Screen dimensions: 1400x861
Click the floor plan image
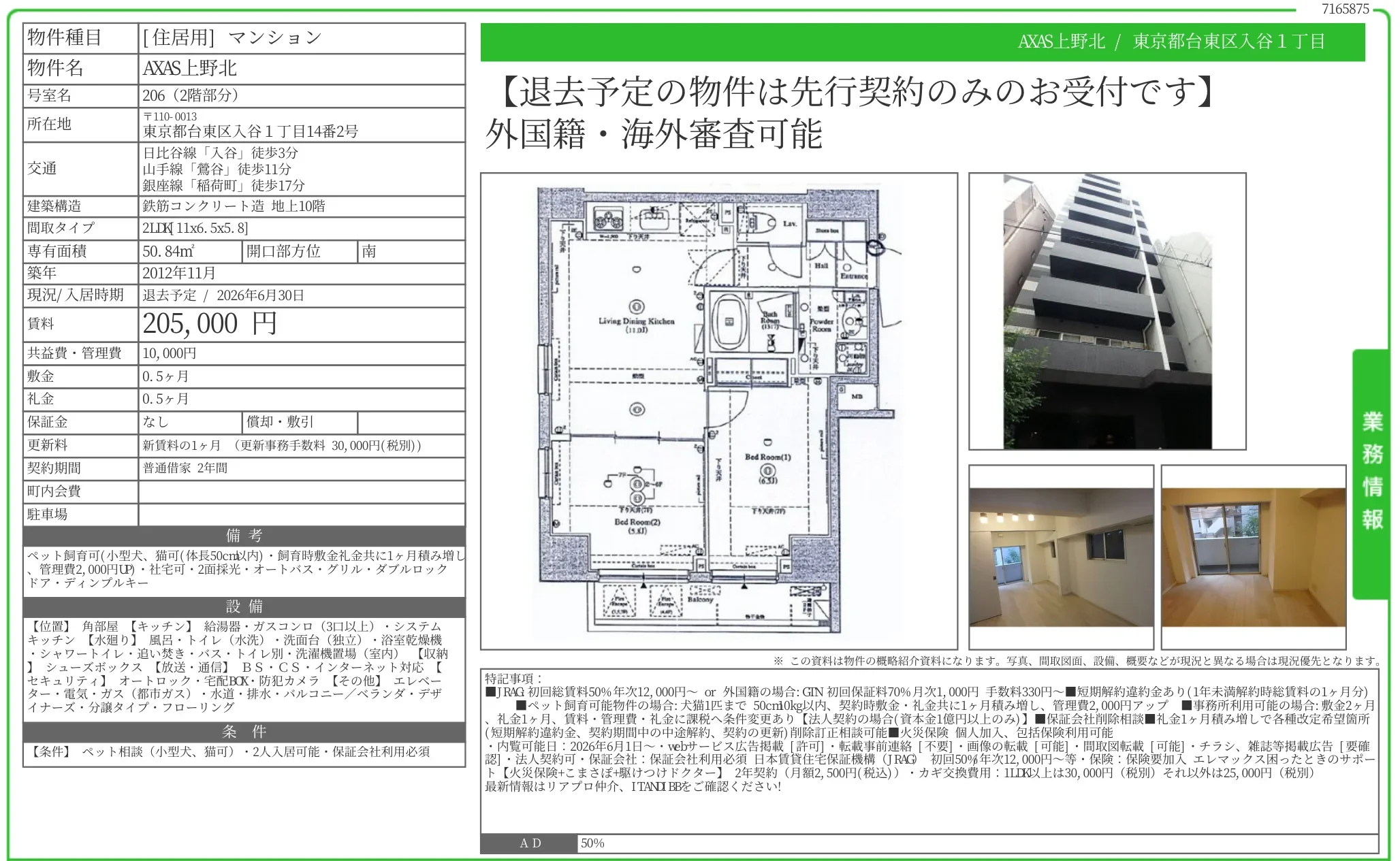pos(718,410)
